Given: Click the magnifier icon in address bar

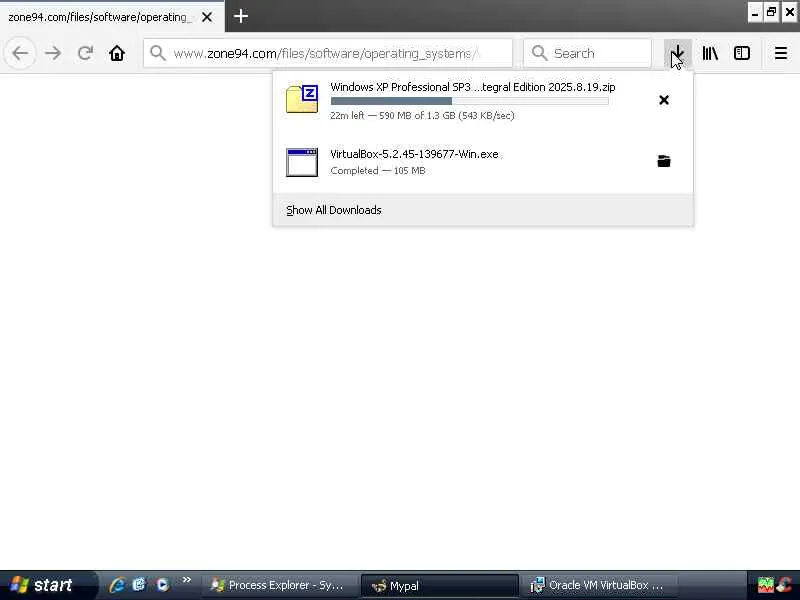Looking at the screenshot, I should (x=158, y=53).
